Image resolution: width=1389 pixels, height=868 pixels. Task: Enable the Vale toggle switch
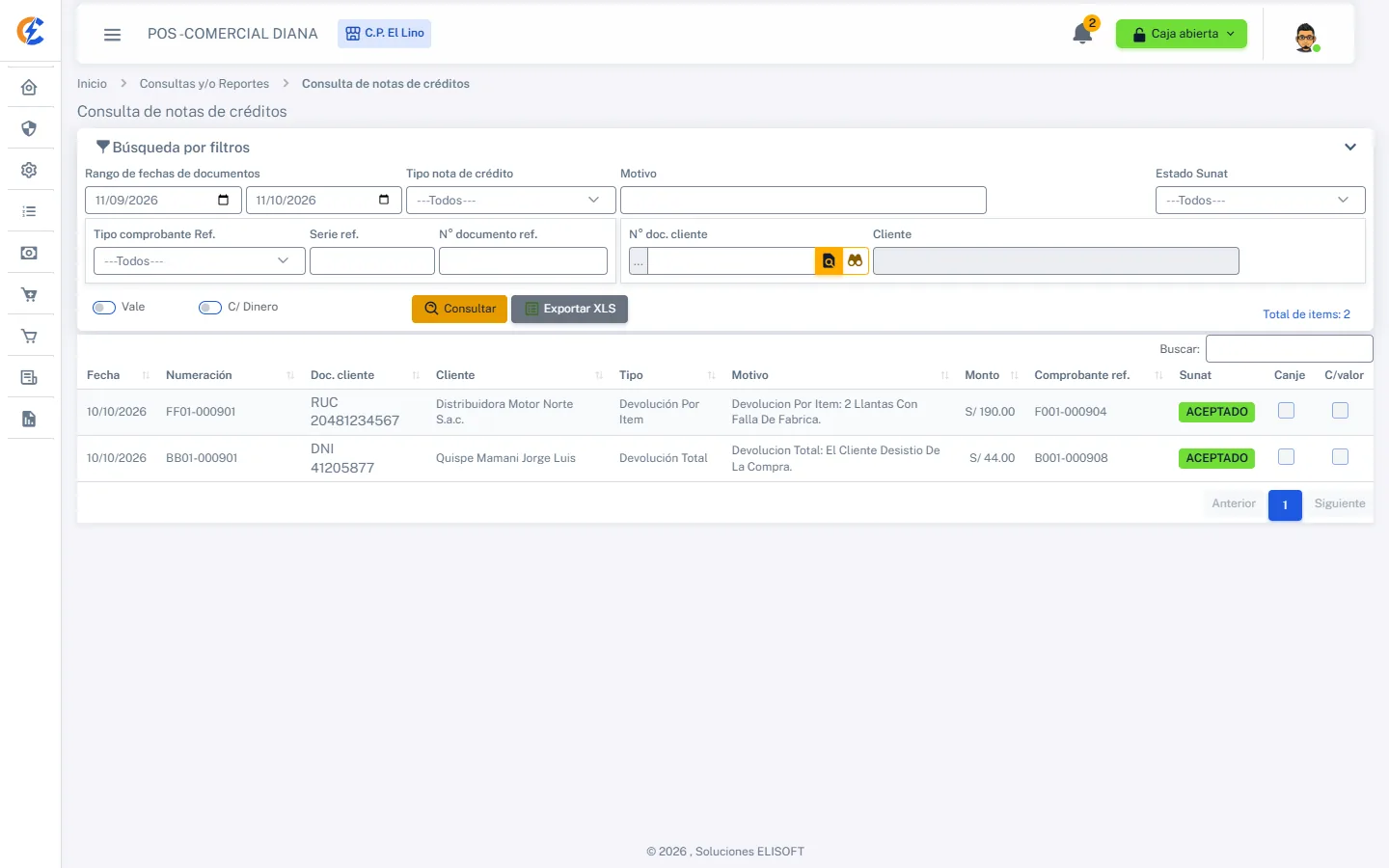pyautogui.click(x=104, y=308)
